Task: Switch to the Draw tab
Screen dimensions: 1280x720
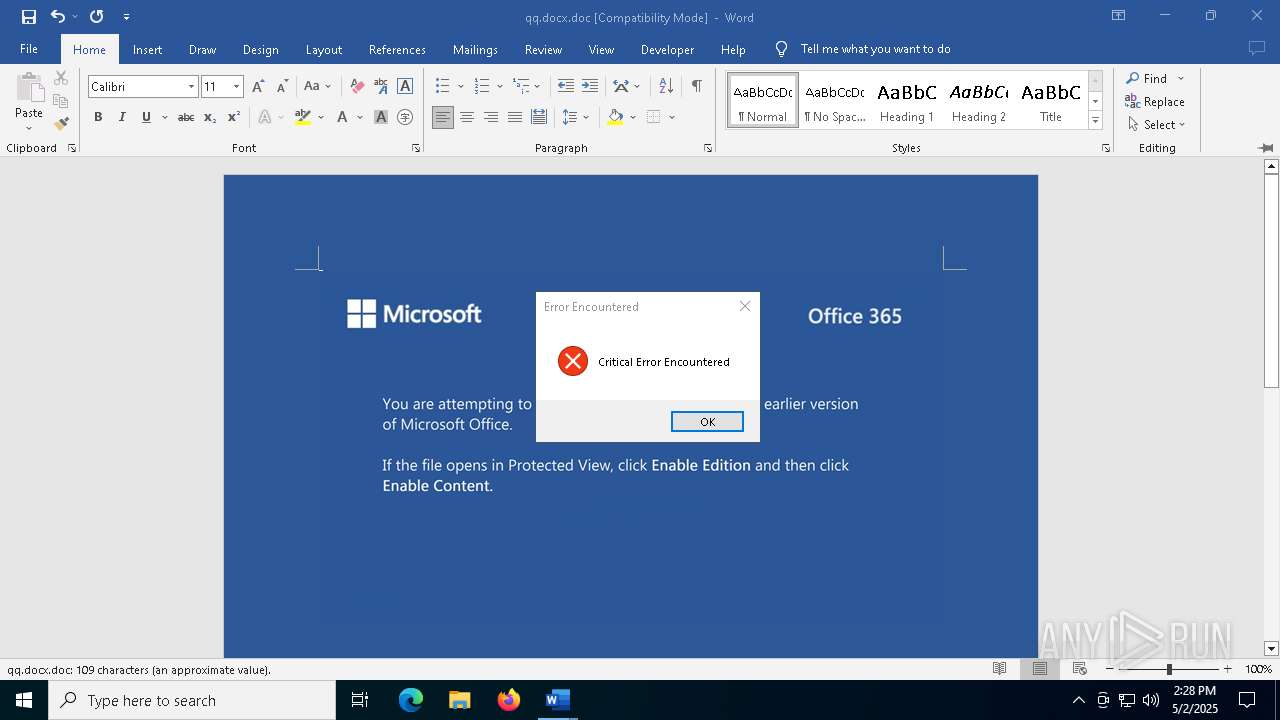Action: (x=202, y=49)
